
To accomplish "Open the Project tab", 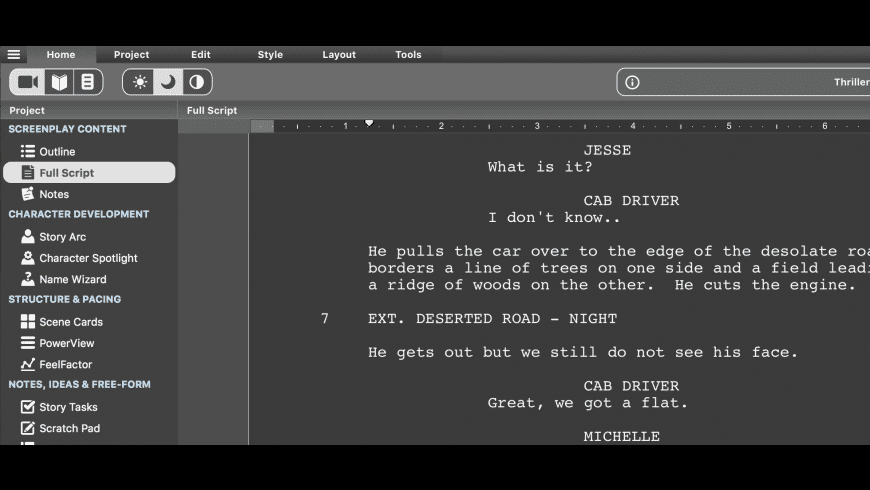I will 131,54.
